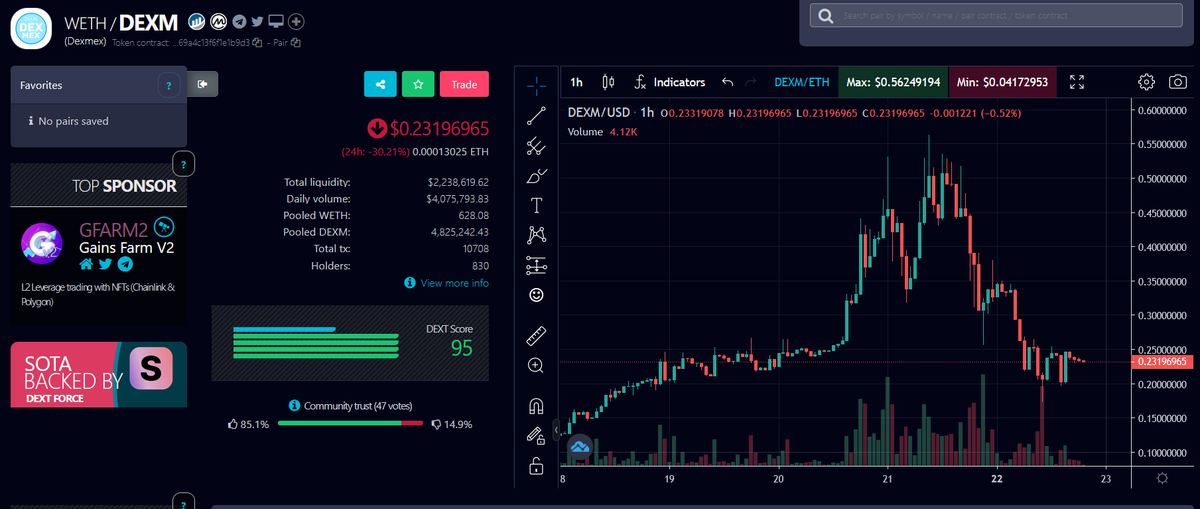Open the token's Telegram link
The height and width of the screenshot is (509, 1200).
click(x=237, y=21)
